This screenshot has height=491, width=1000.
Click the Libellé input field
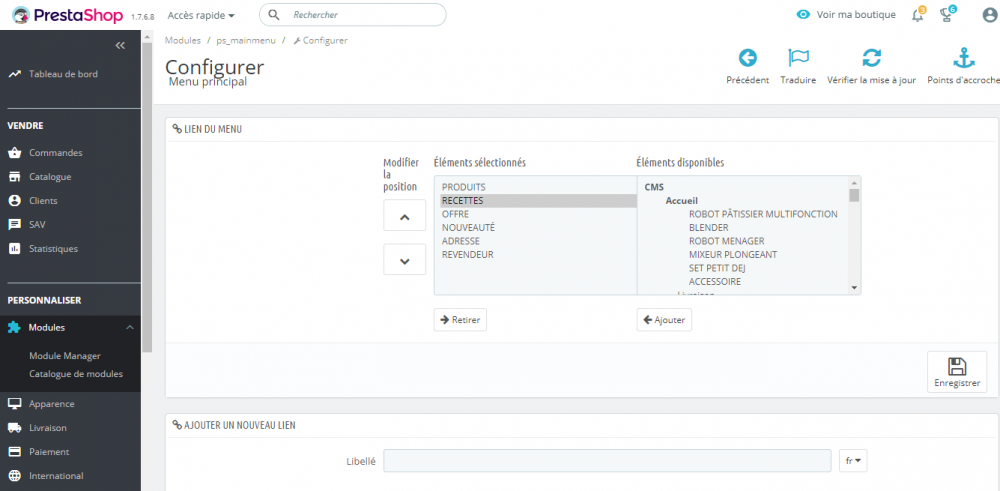607,460
